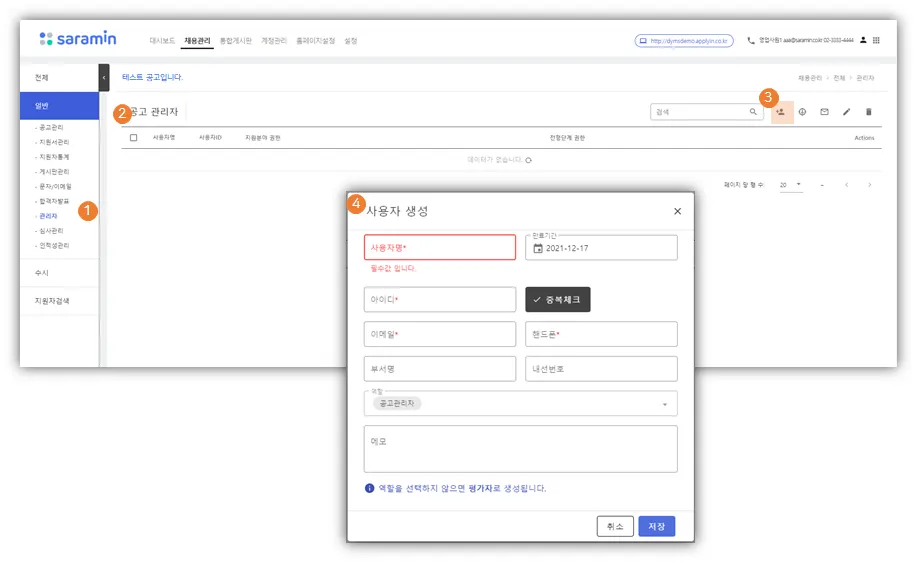This screenshot has height=563, width=917.
Task: Open 합격자발표 in the sidebar submenu
Action: (54, 201)
